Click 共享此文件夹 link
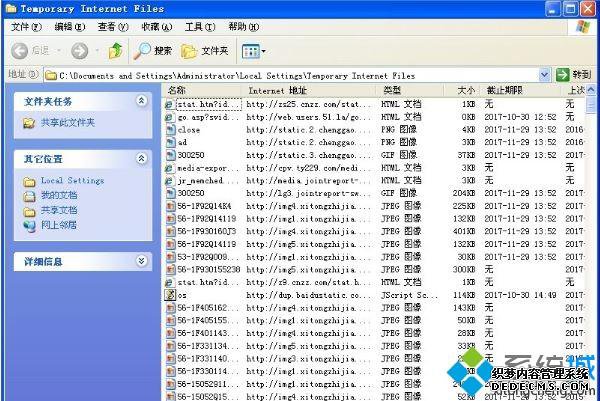The image size is (600, 401). [67, 122]
